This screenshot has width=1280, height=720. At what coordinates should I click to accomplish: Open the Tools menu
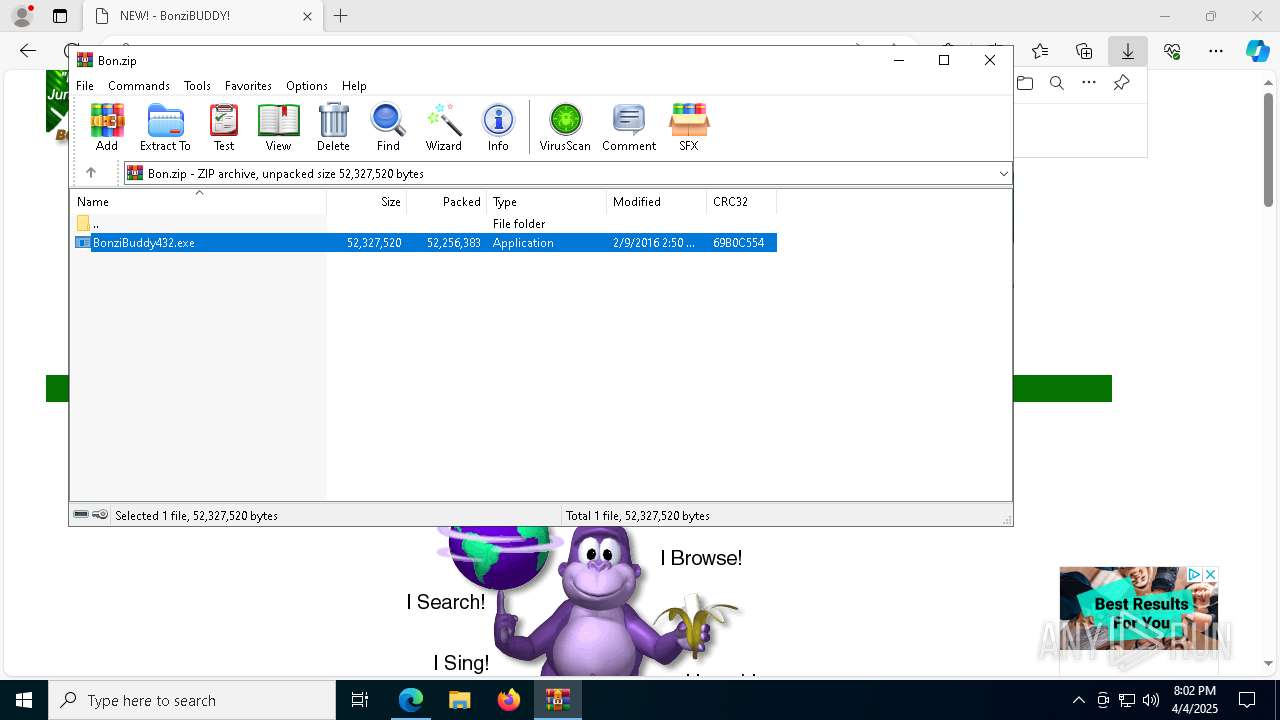click(197, 86)
